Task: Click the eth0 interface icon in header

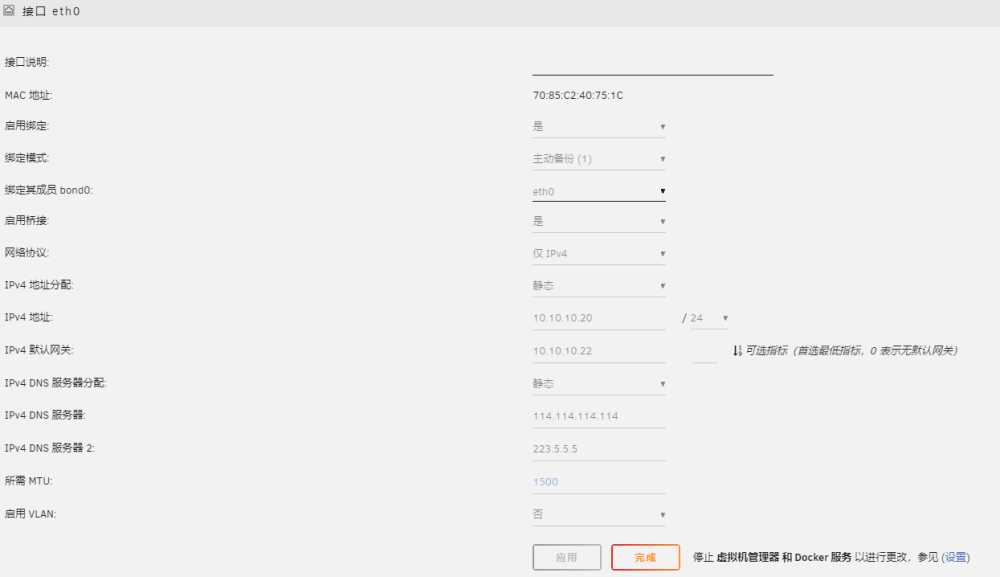Action: pos(8,10)
